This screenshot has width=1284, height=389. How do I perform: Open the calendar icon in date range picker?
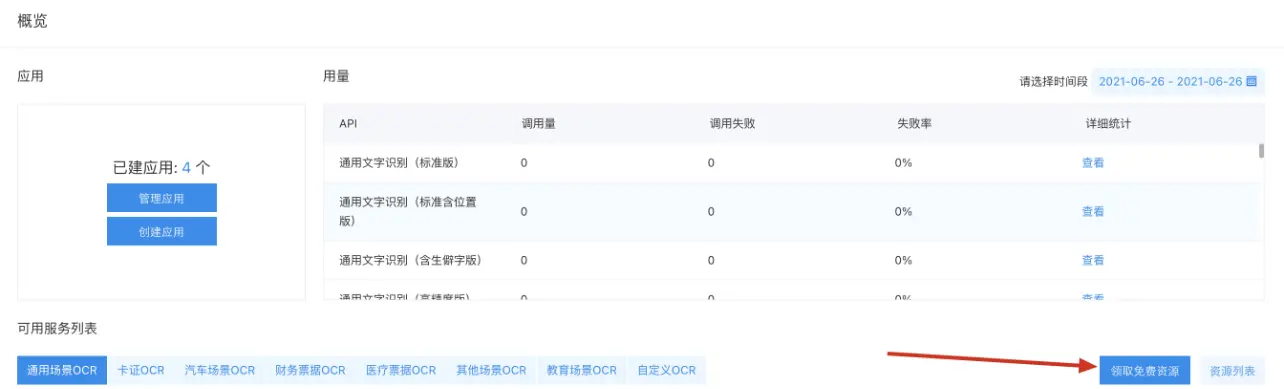pos(1250,82)
